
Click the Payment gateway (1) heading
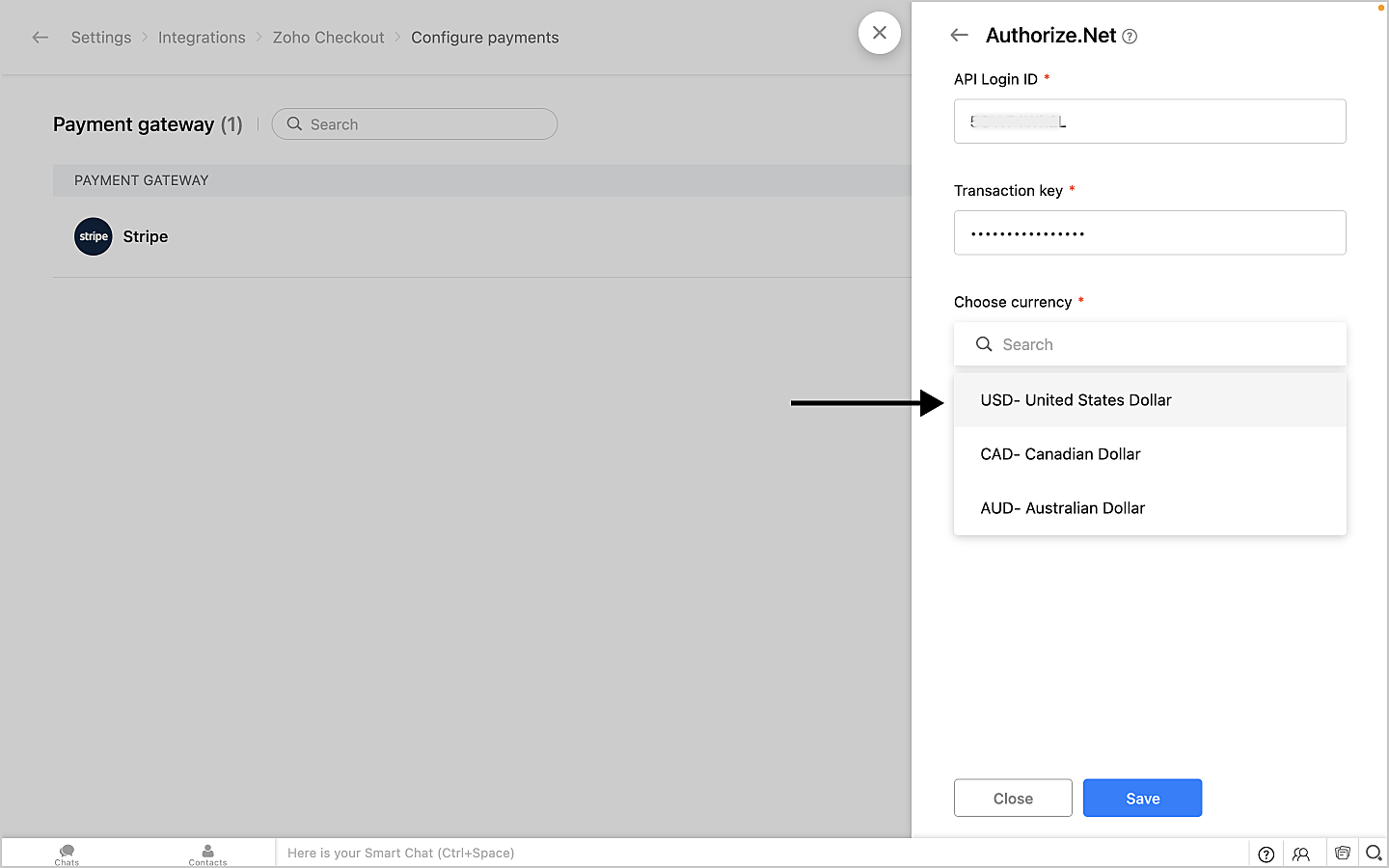click(148, 124)
